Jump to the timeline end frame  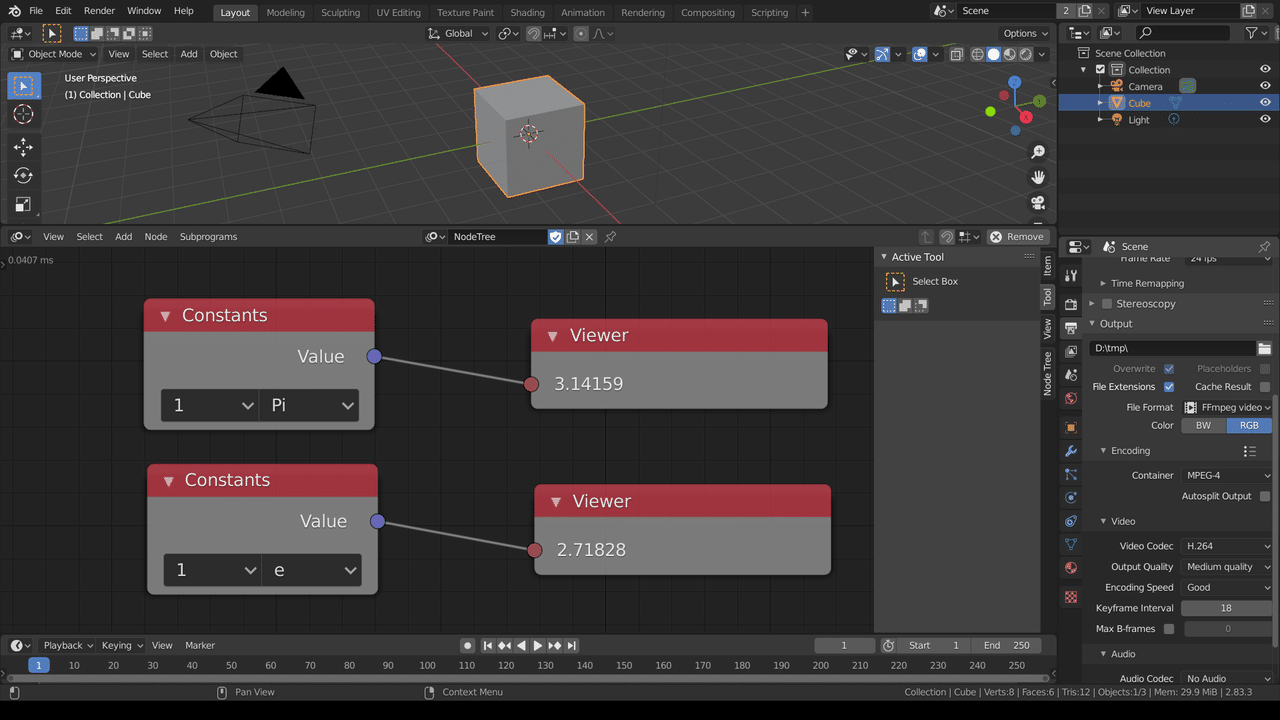point(572,646)
